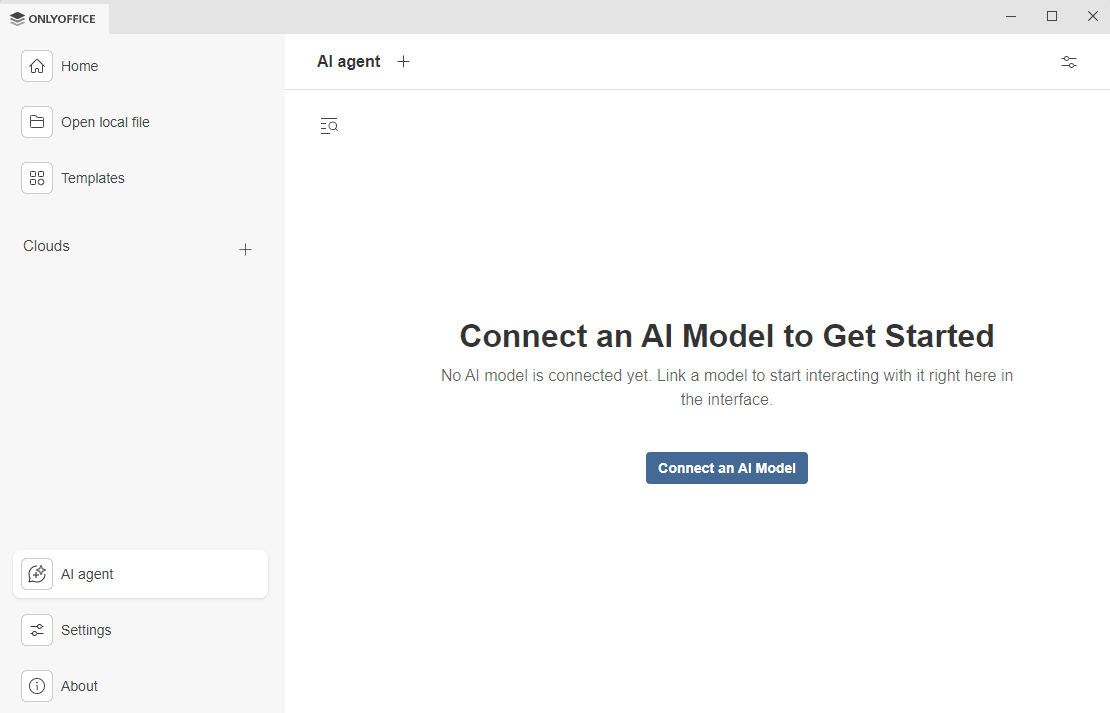Open the chat search icon
The width and height of the screenshot is (1110, 713).
(329, 125)
